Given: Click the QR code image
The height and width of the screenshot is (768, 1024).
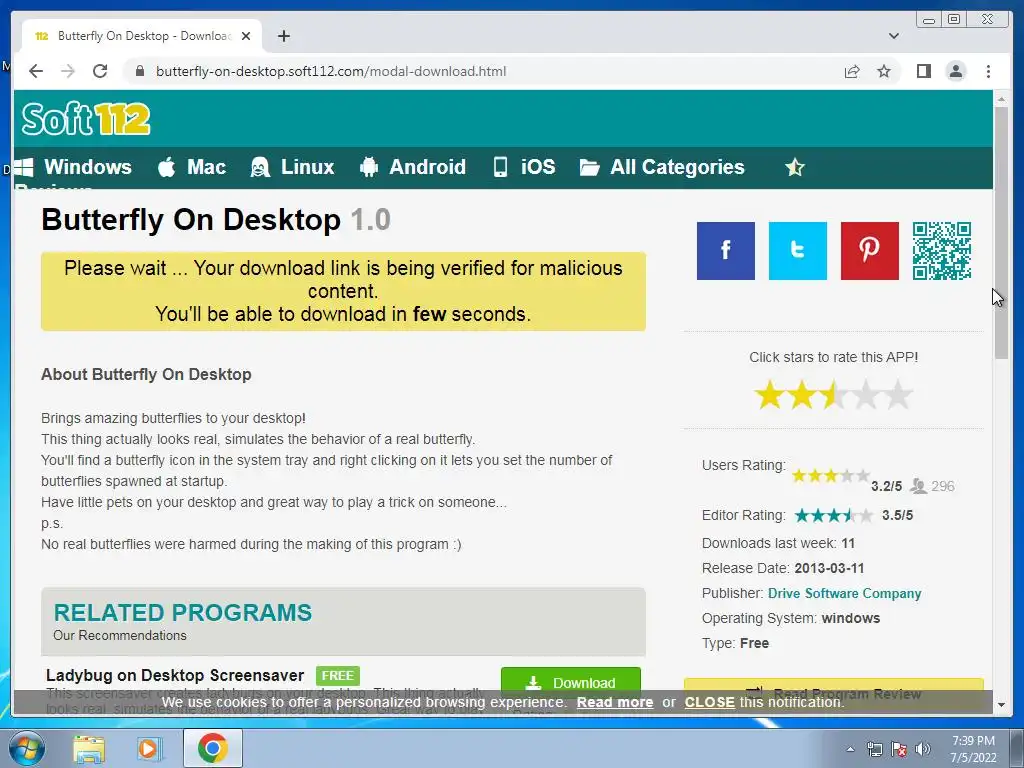Looking at the screenshot, I should pos(942,251).
